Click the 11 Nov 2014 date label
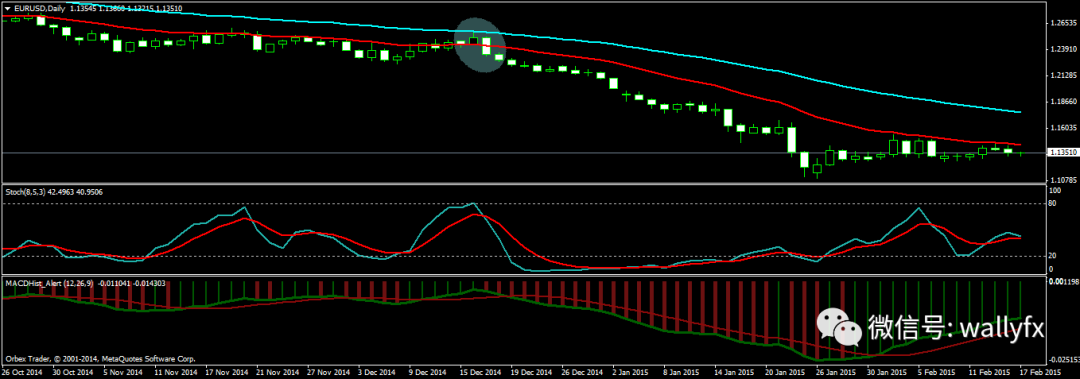Viewport: 1080px width, 379px height. (176, 372)
